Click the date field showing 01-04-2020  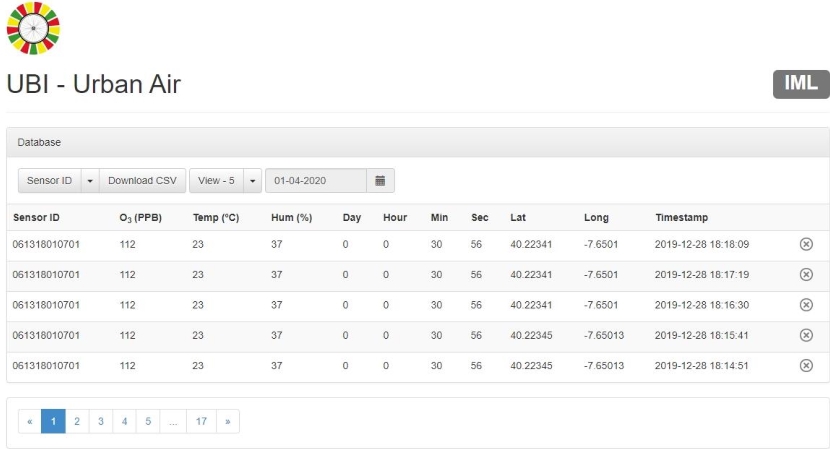315,181
